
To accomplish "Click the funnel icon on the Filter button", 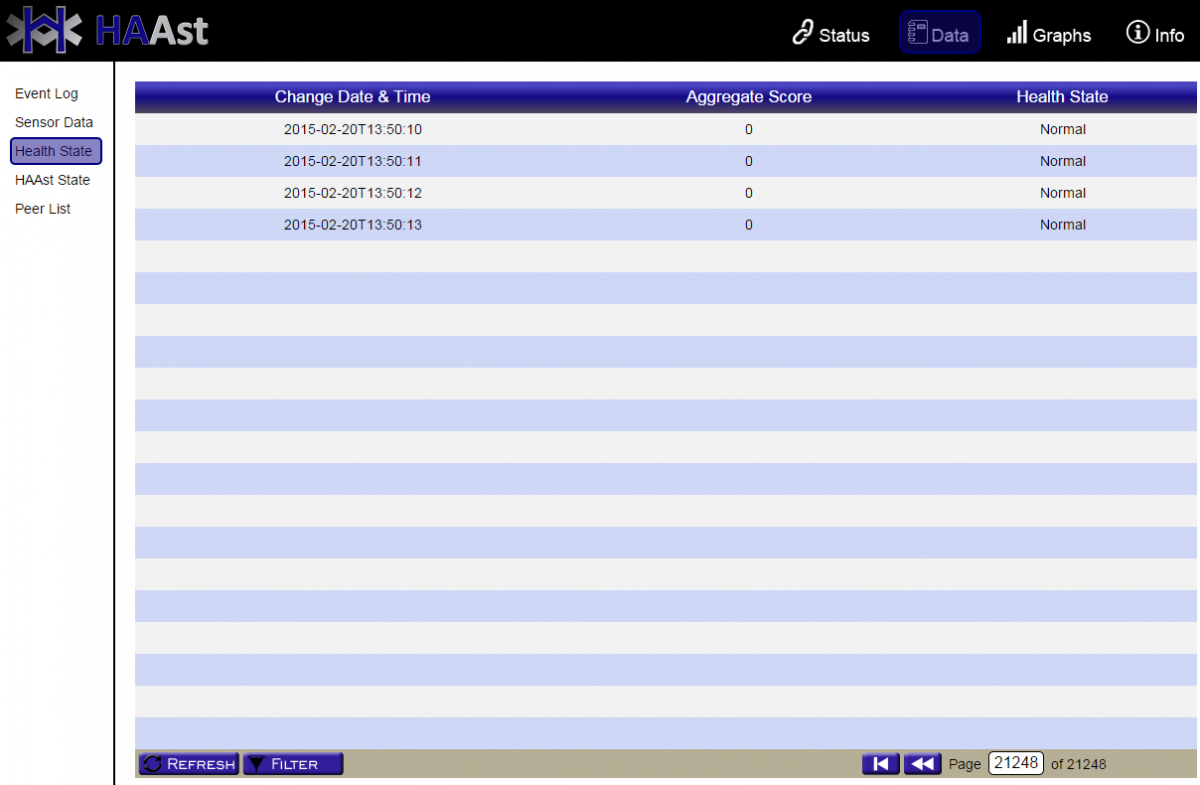I will 257,763.
